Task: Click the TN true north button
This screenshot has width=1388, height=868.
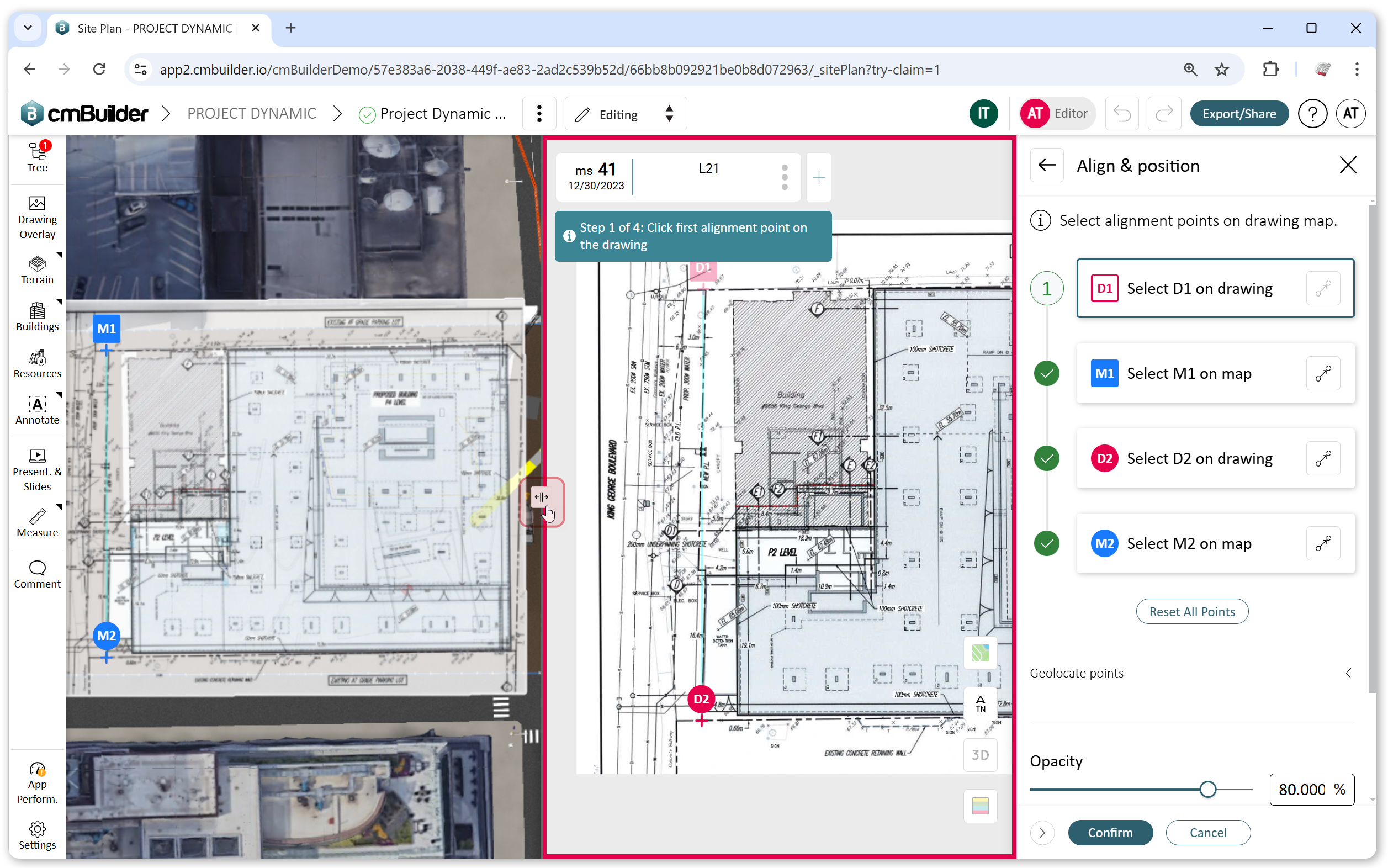Action: pyautogui.click(x=980, y=705)
